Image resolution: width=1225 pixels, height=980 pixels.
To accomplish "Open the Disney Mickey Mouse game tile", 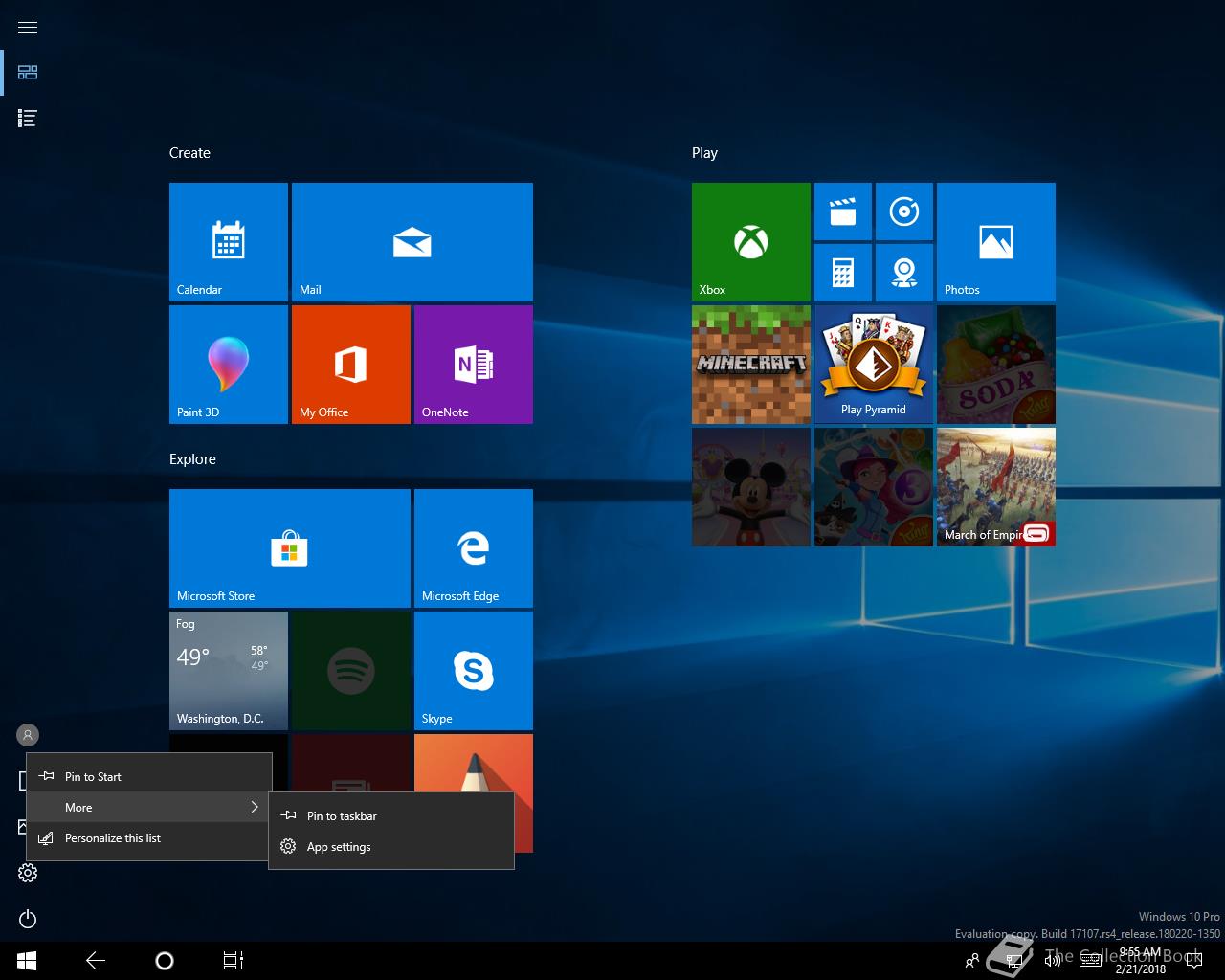I will [x=751, y=487].
